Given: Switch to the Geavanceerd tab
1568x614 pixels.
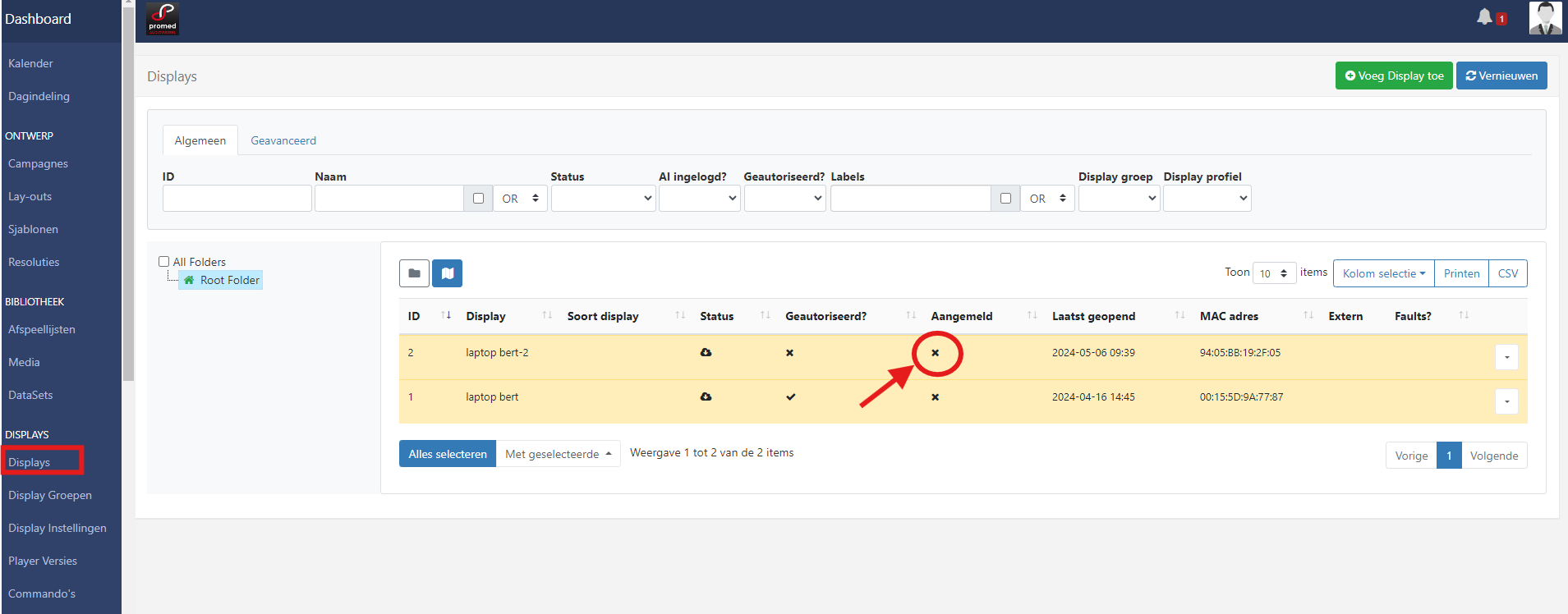Looking at the screenshot, I should pos(283,140).
